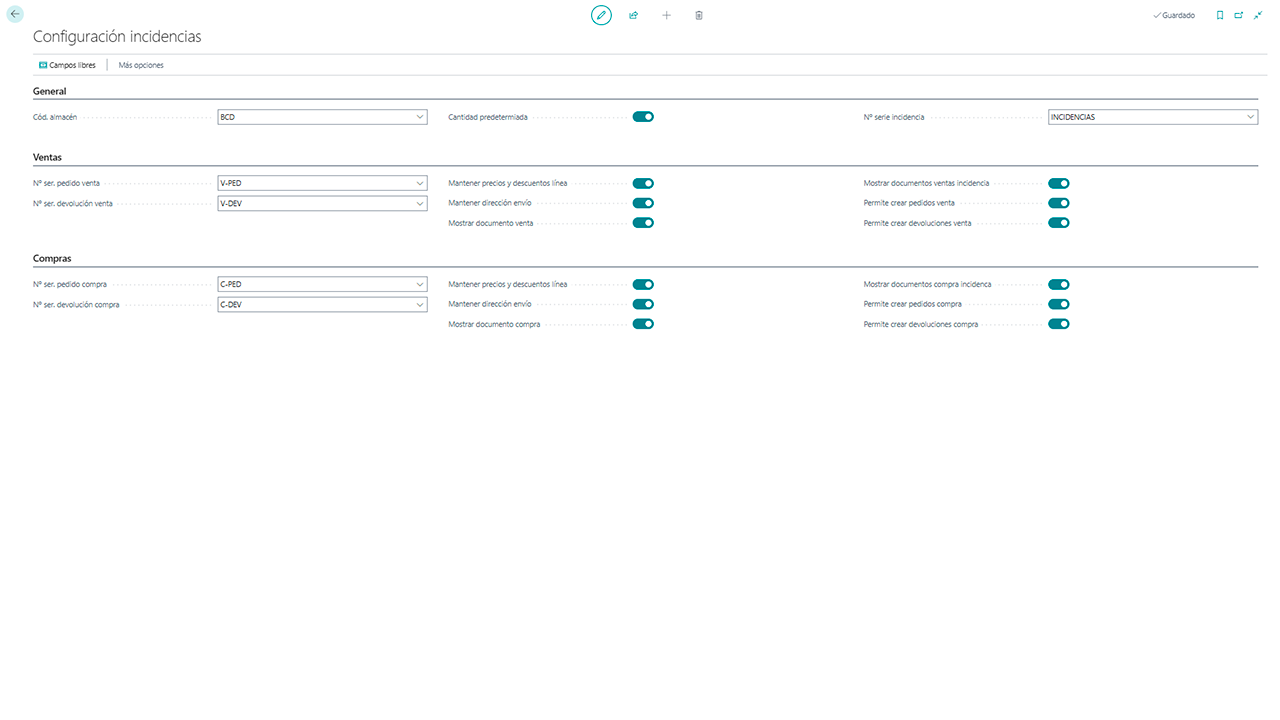Click the Campos libres icon

pyautogui.click(x=43, y=65)
